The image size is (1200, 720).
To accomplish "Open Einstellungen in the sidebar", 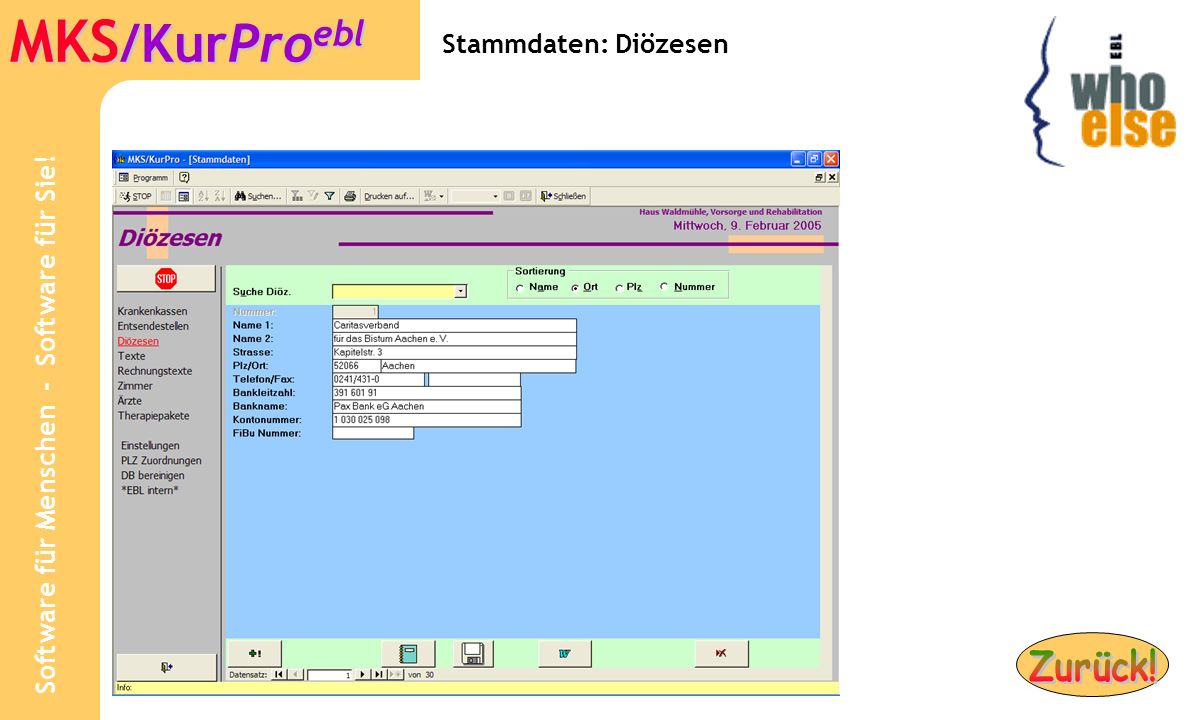I will [150, 445].
